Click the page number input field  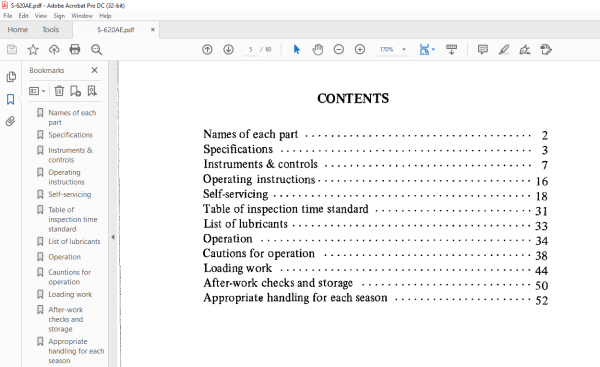point(251,49)
